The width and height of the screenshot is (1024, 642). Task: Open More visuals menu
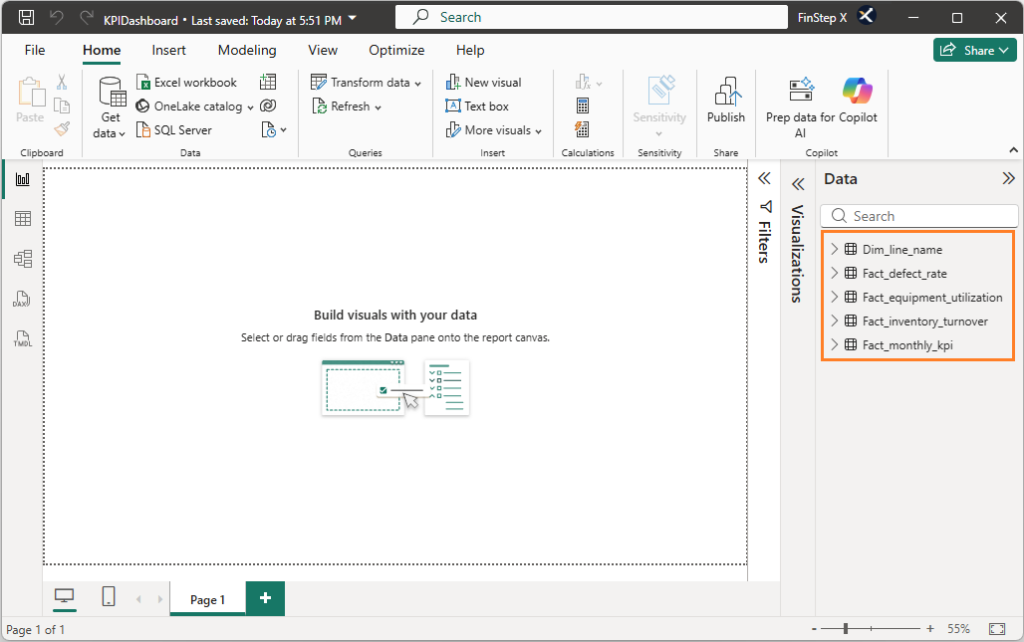click(x=494, y=130)
